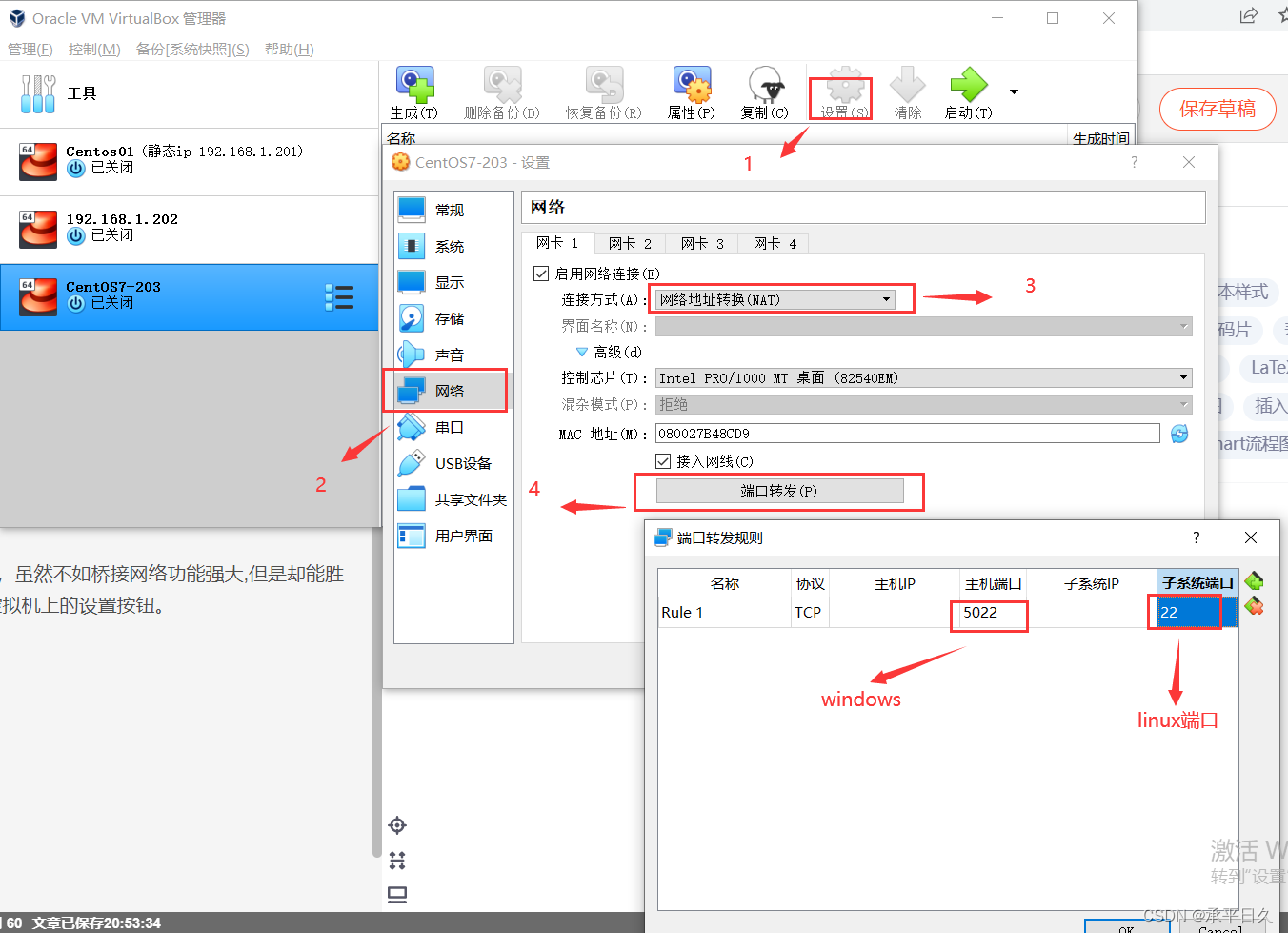This screenshot has width=1288, height=933.
Task: Click the 子系统端口 column header
Action: coord(1197,583)
